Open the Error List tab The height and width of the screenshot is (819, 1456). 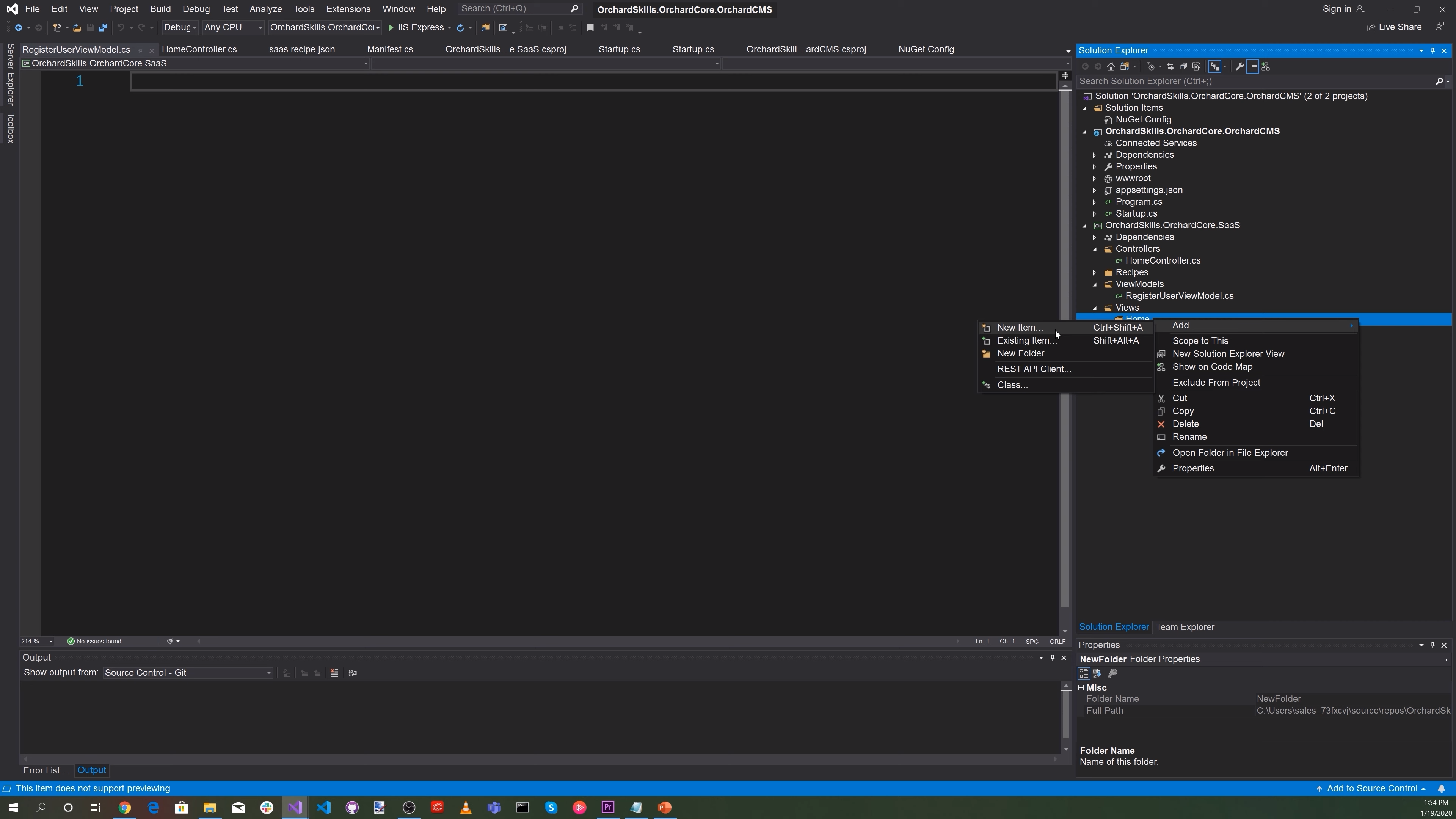(x=46, y=770)
